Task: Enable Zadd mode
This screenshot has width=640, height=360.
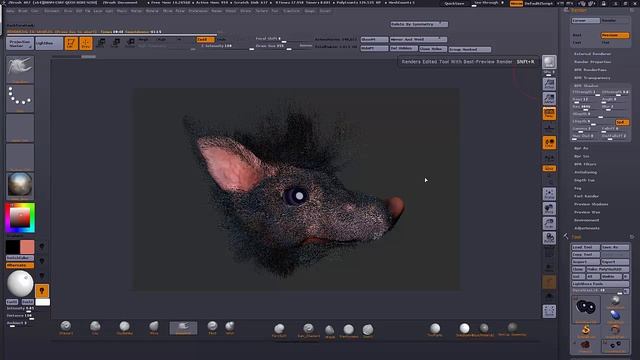Action: [205, 40]
